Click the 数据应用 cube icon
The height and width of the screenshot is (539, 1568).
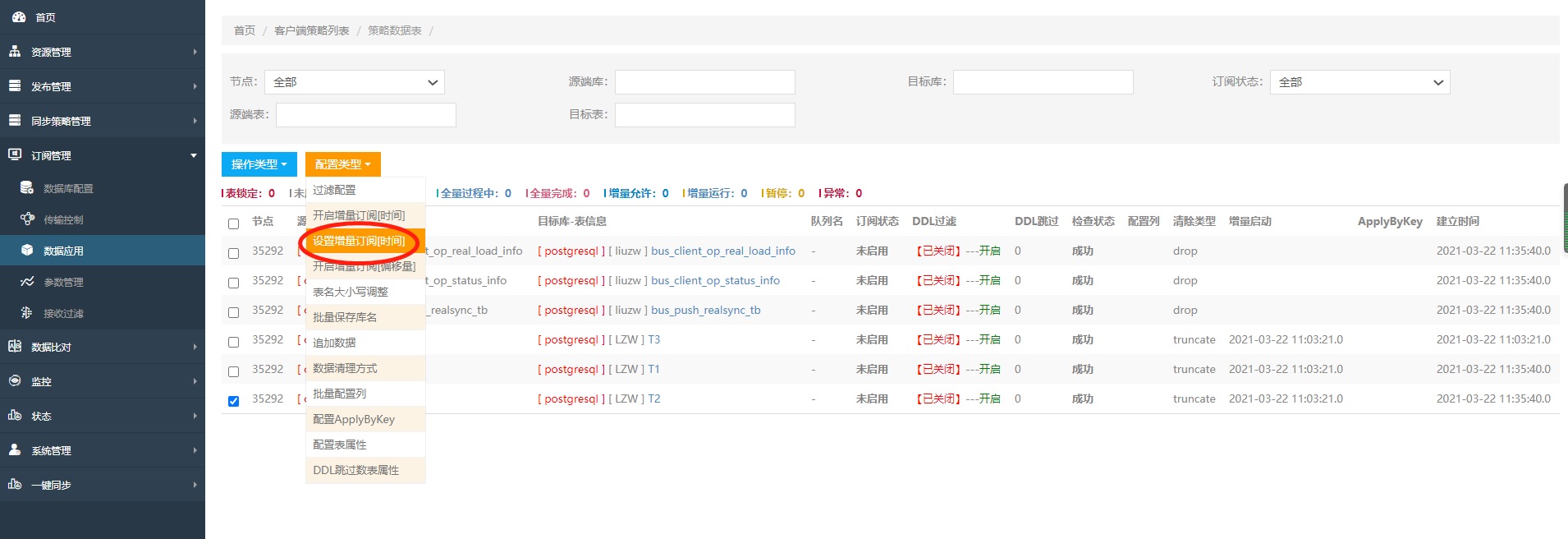[x=27, y=251]
